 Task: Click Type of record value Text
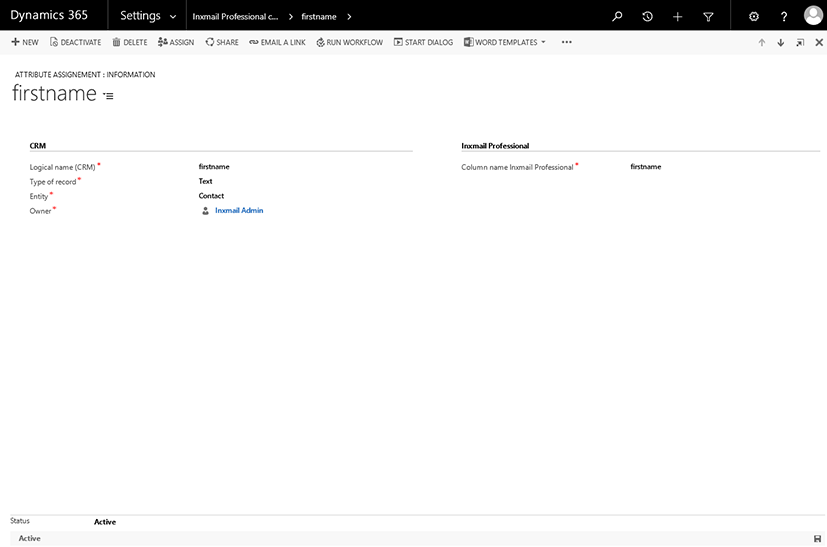pos(205,181)
